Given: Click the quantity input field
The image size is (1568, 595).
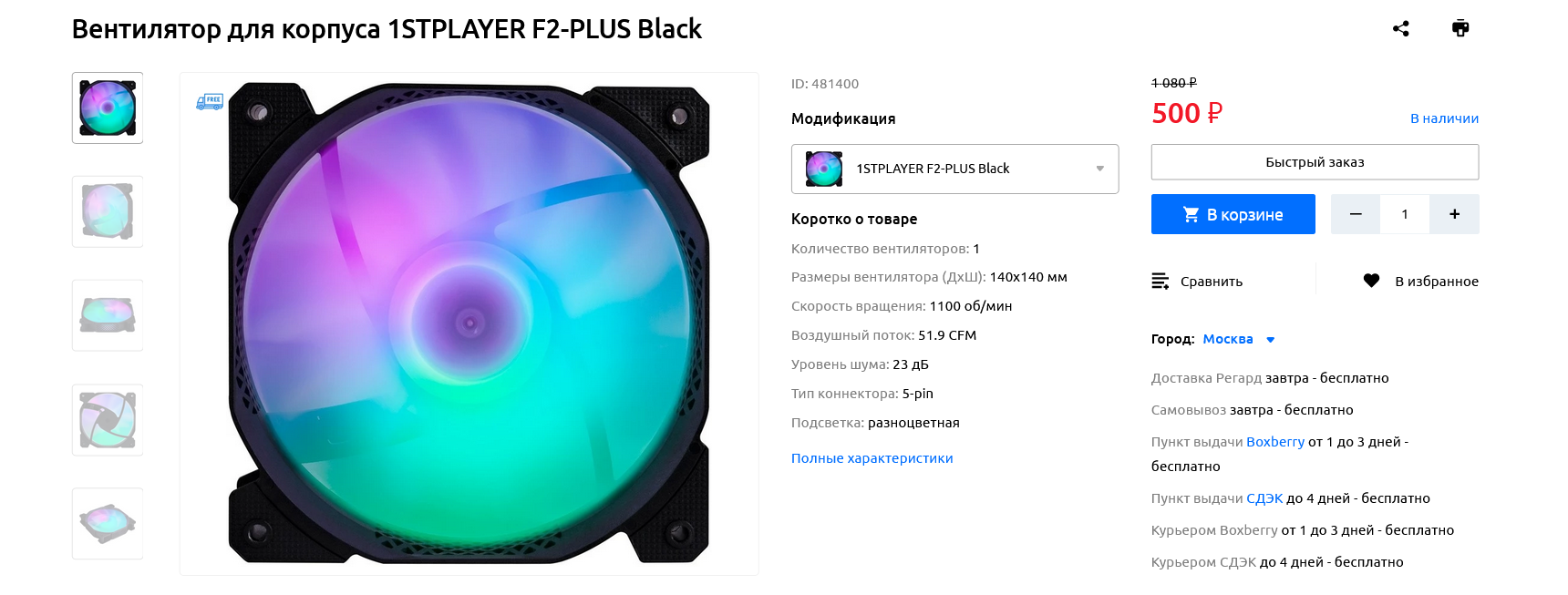Looking at the screenshot, I should coord(1405,214).
